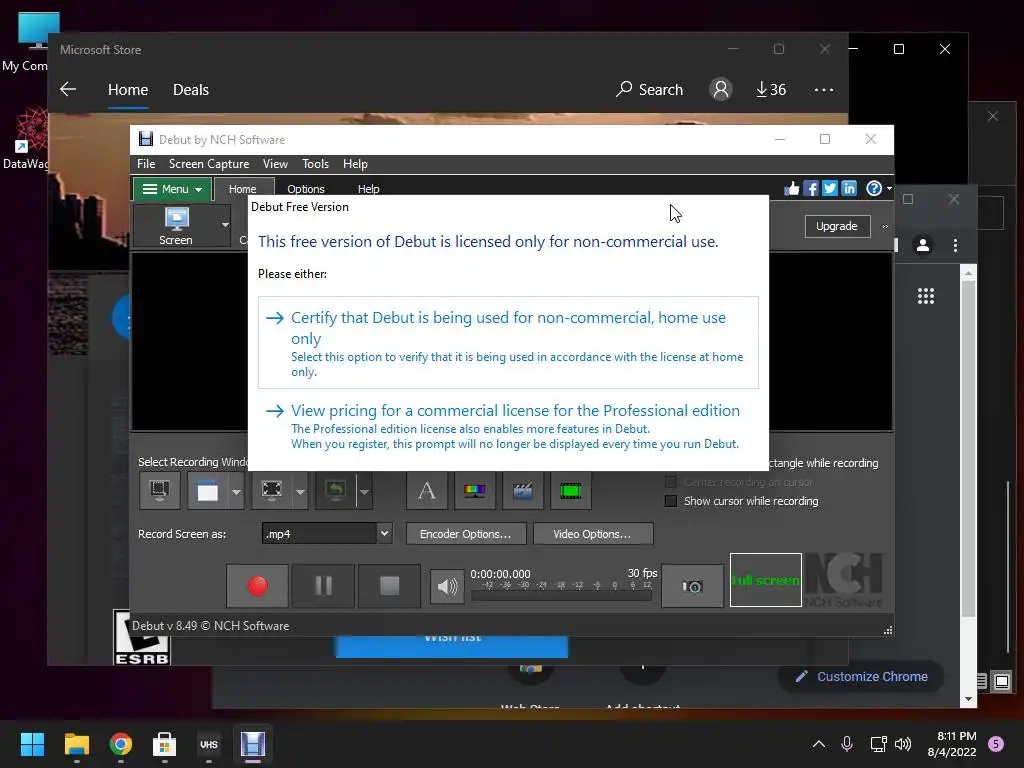Open the account icon in Microsoft Store
This screenshot has width=1024, height=768.
721,89
